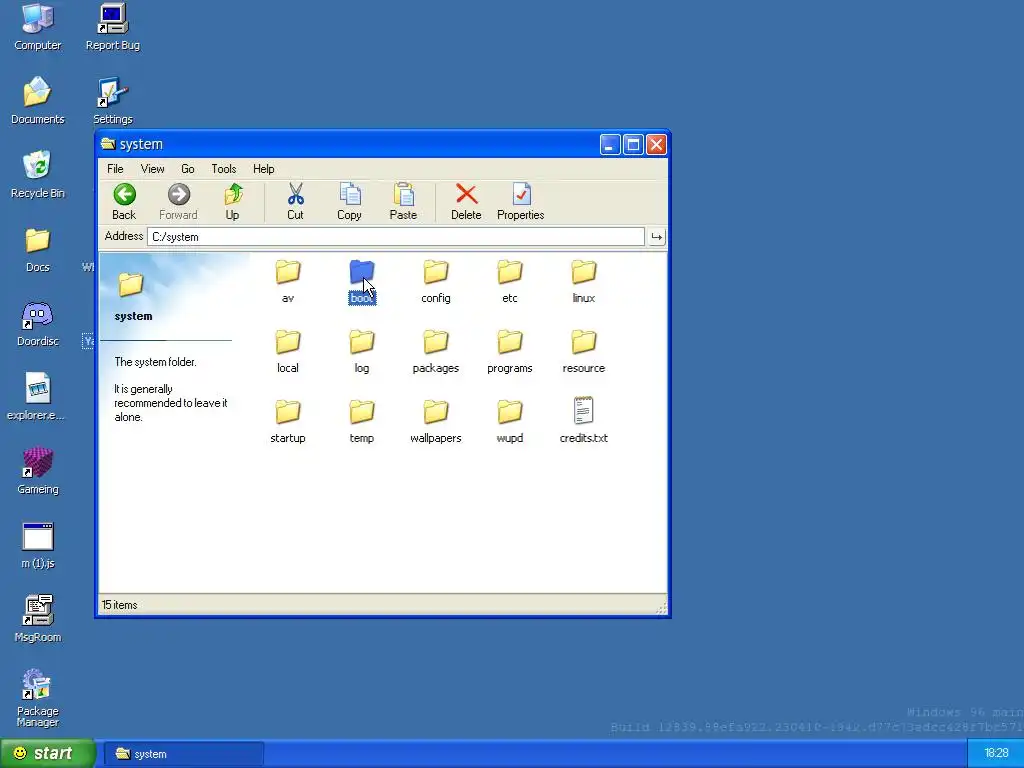
Task: Click the '15 items' status bar text
Action: coord(120,605)
